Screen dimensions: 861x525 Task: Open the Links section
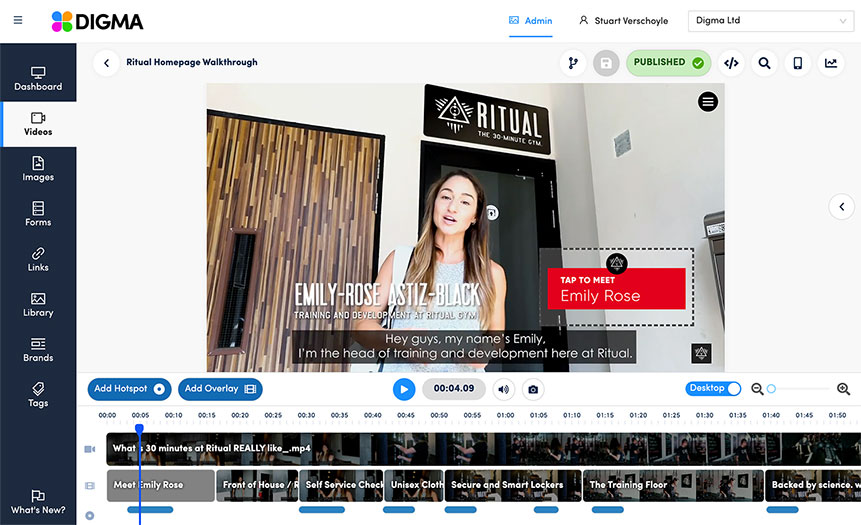click(38, 259)
